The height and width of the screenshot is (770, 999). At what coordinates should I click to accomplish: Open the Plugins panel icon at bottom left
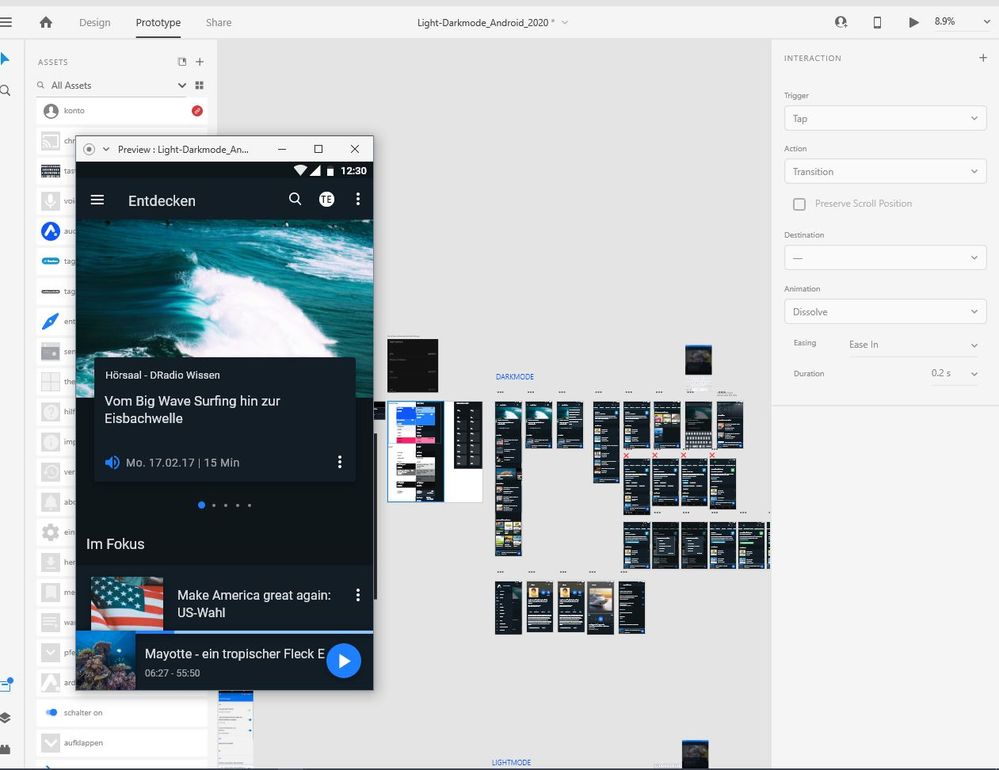(x=5, y=748)
